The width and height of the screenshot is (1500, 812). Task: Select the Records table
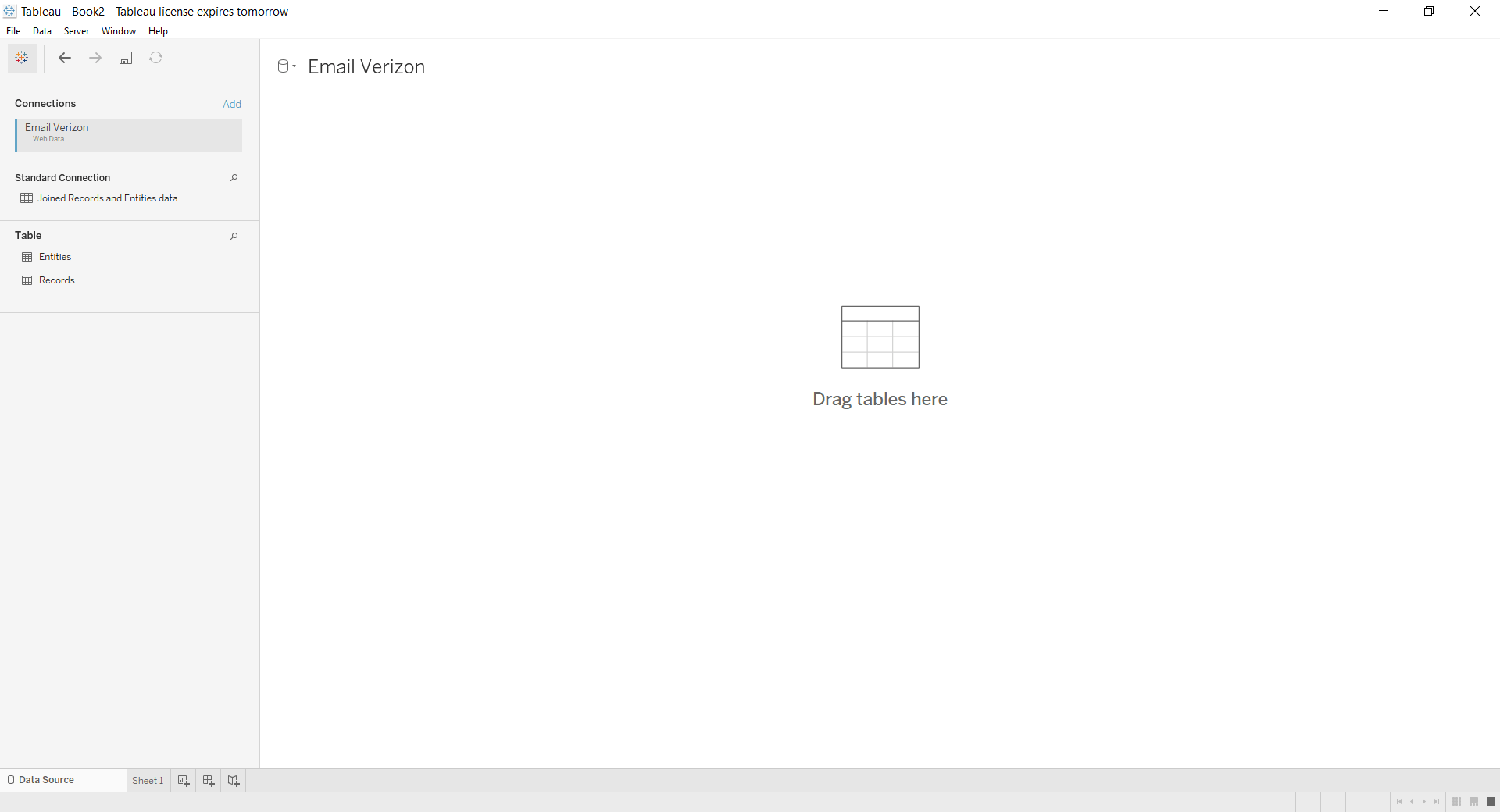tap(57, 280)
